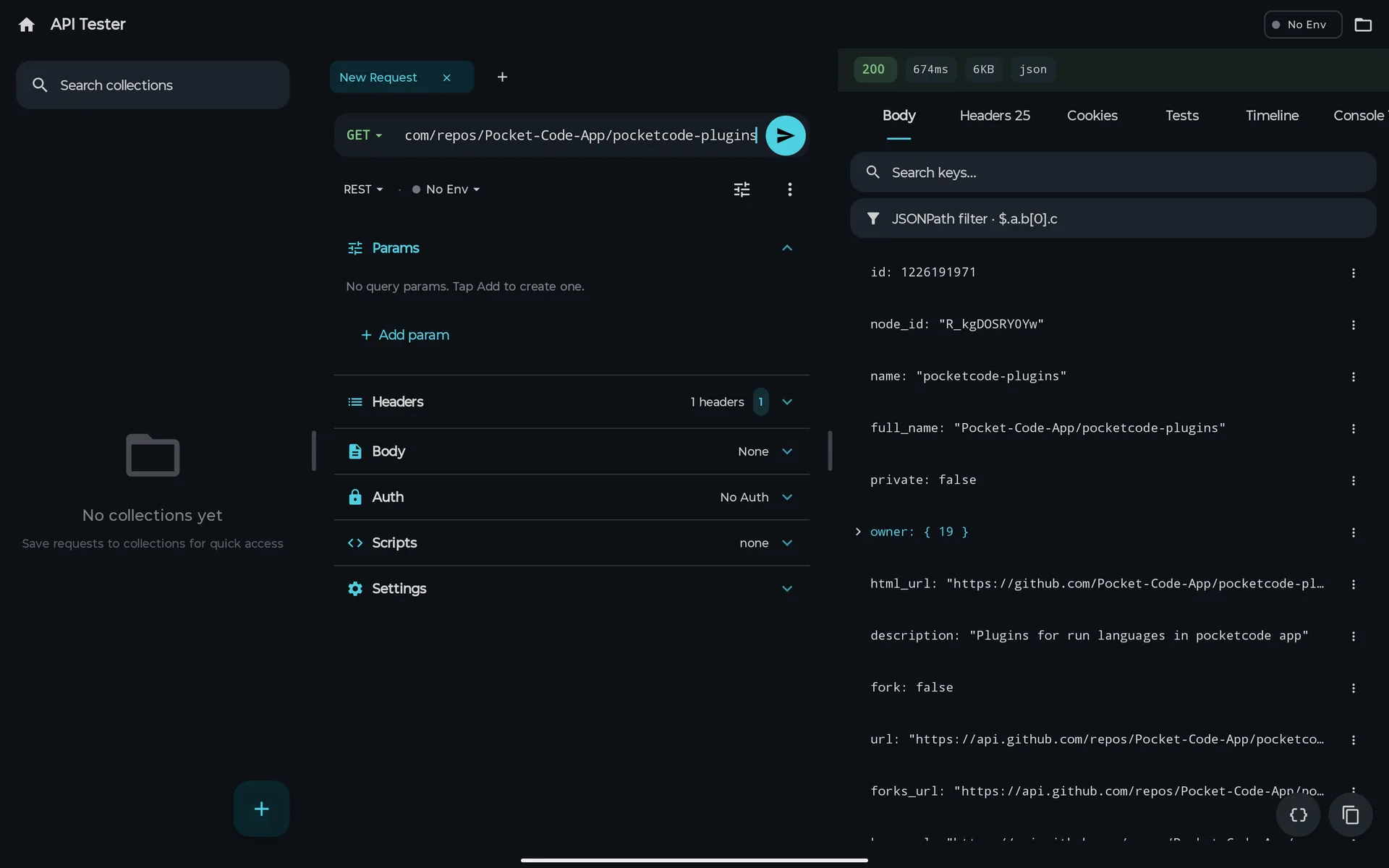Open options menu for node_id row
Image resolution: width=1389 pixels, height=868 pixels.
pos(1353,325)
